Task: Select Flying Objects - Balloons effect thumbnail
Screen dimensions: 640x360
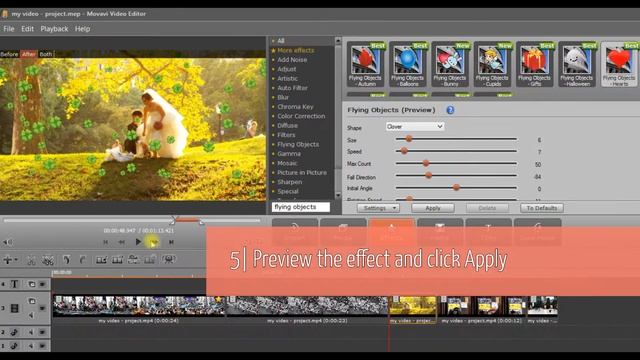Action: (x=408, y=64)
